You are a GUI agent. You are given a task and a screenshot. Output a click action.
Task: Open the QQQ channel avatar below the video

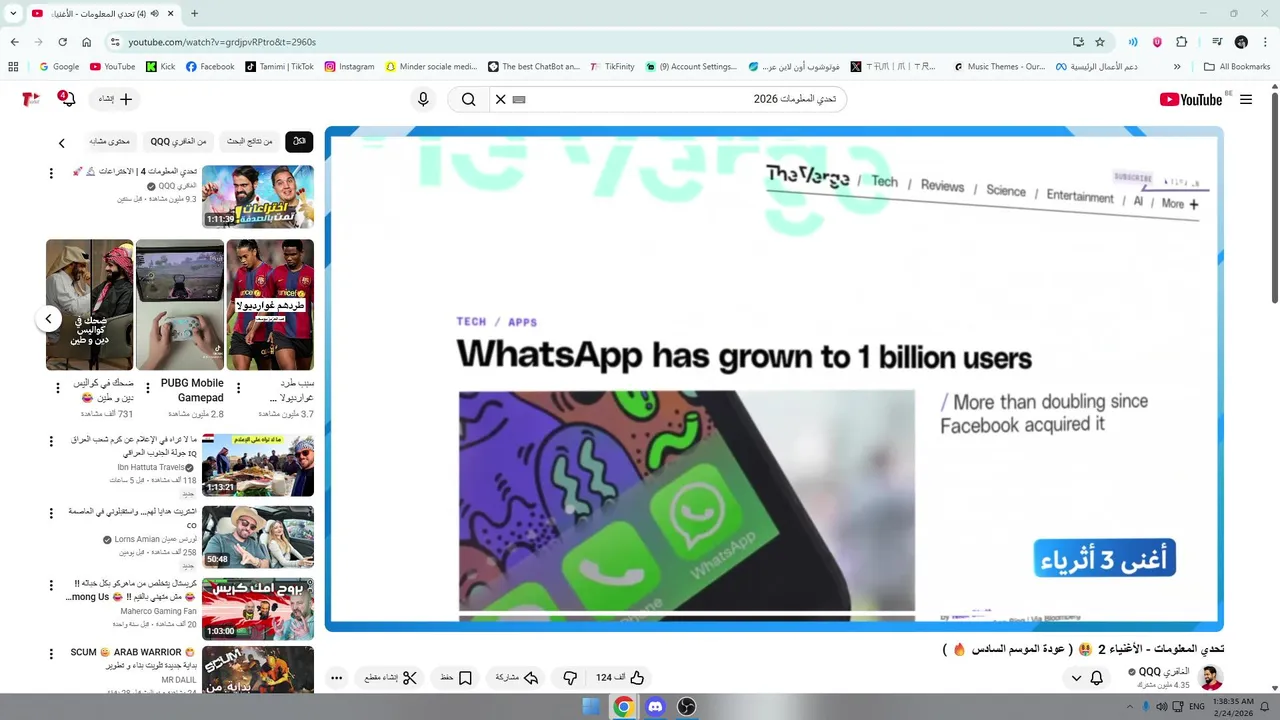point(1211,677)
